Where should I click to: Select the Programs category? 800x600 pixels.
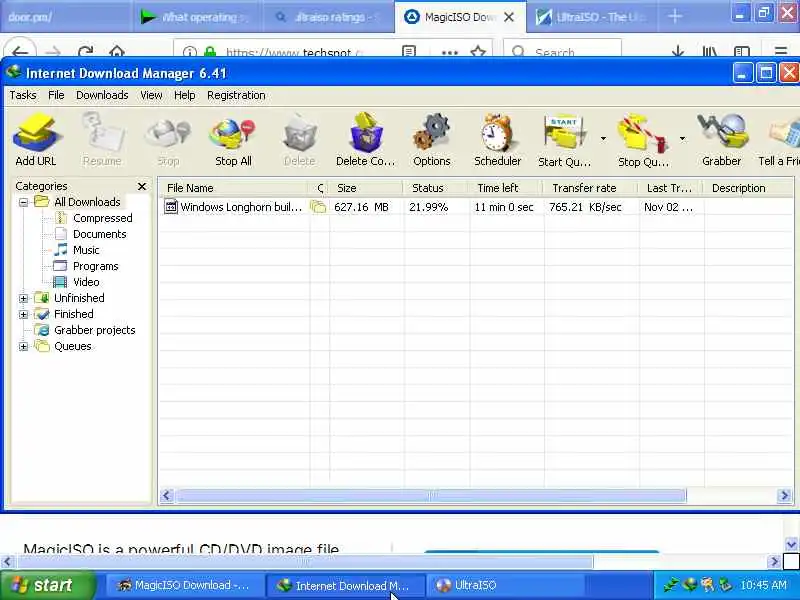[95, 266]
